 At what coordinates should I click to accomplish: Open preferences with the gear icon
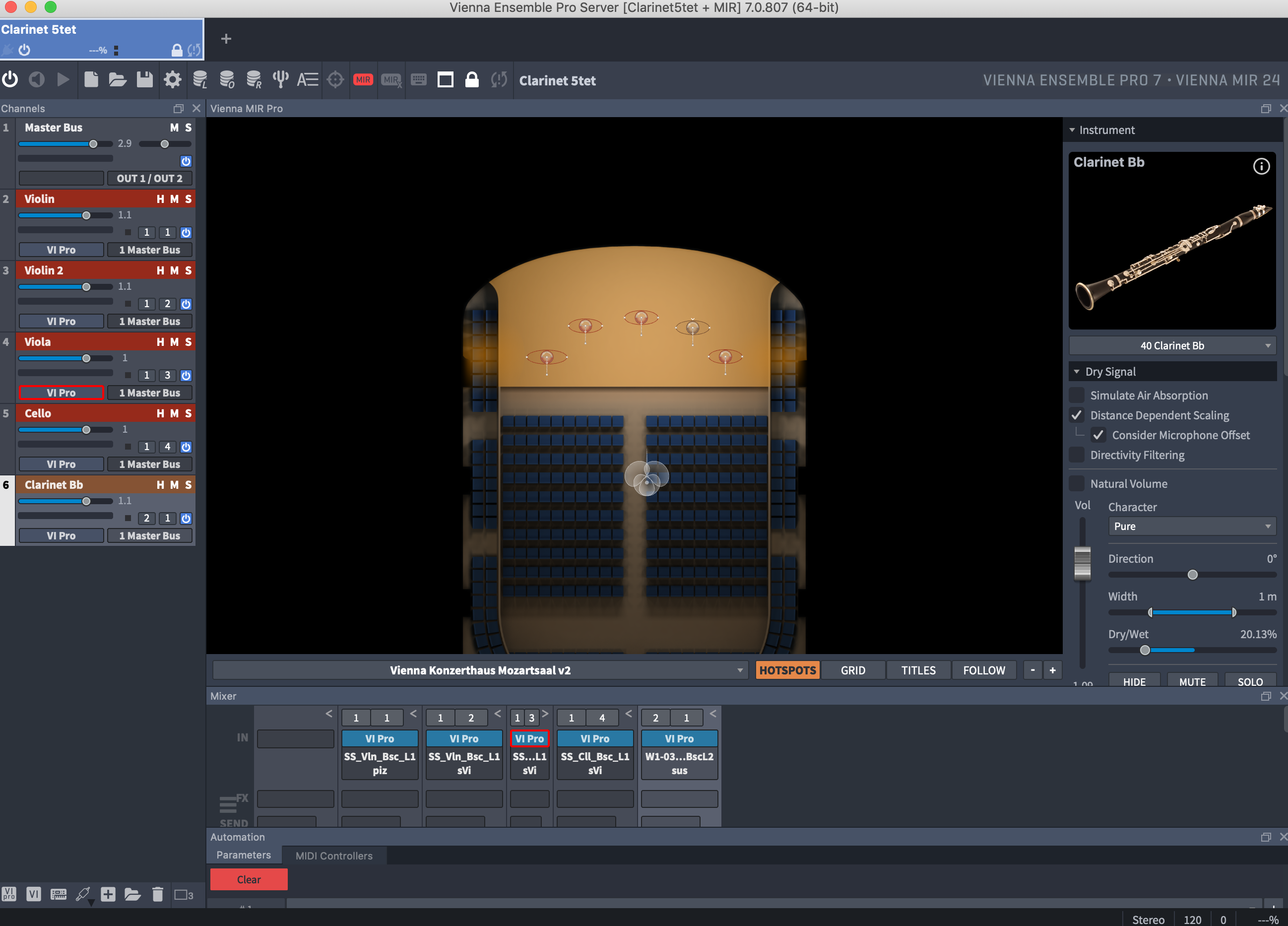click(173, 79)
